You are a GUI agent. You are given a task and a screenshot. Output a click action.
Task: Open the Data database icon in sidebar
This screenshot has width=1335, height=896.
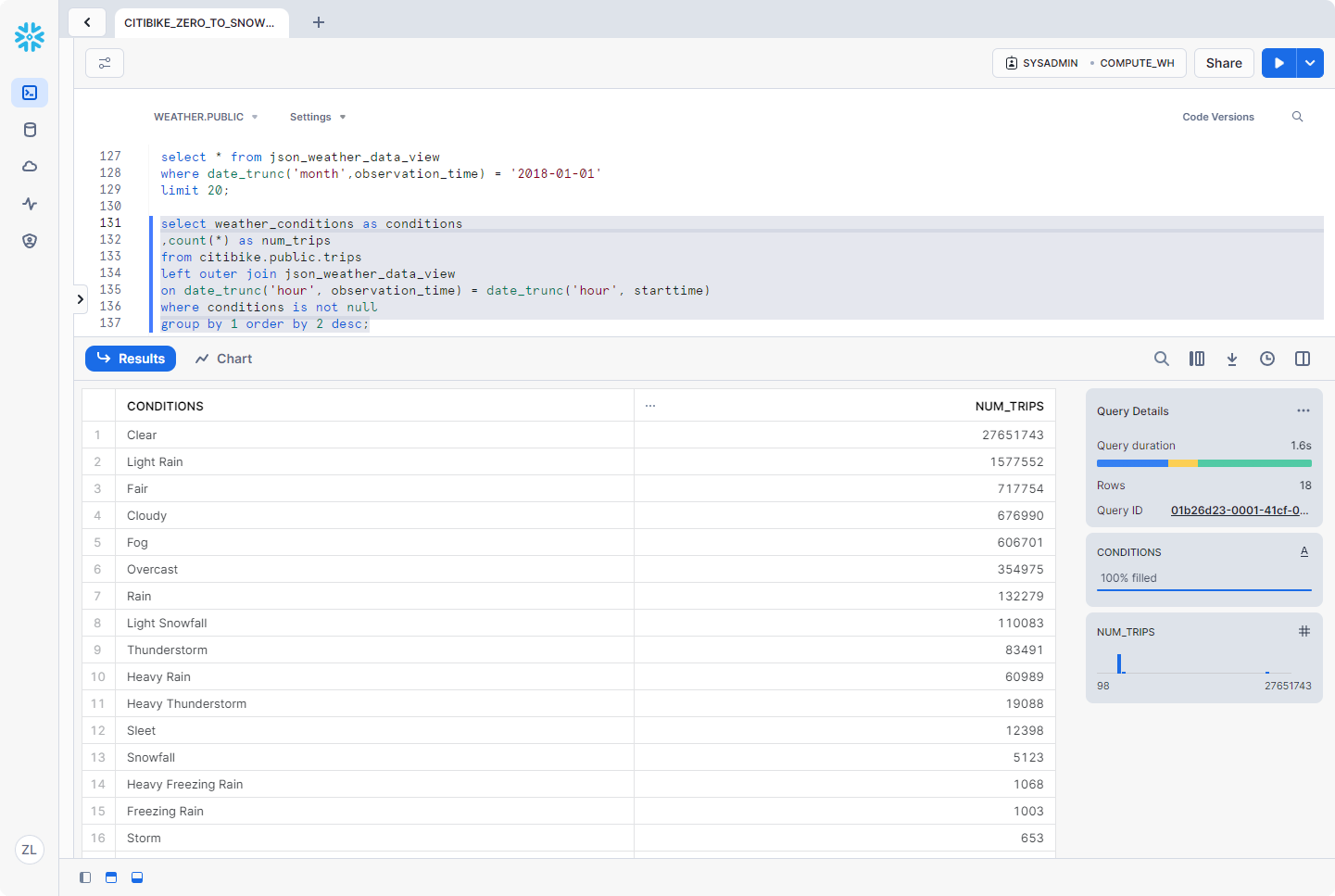[30, 130]
